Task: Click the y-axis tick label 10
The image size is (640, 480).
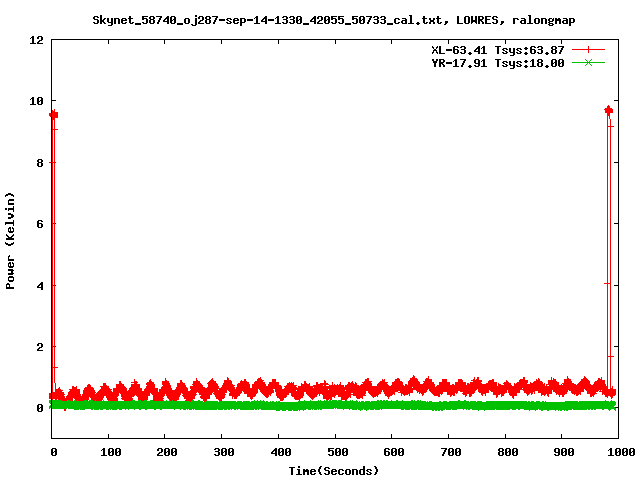Action: (x=36, y=101)
